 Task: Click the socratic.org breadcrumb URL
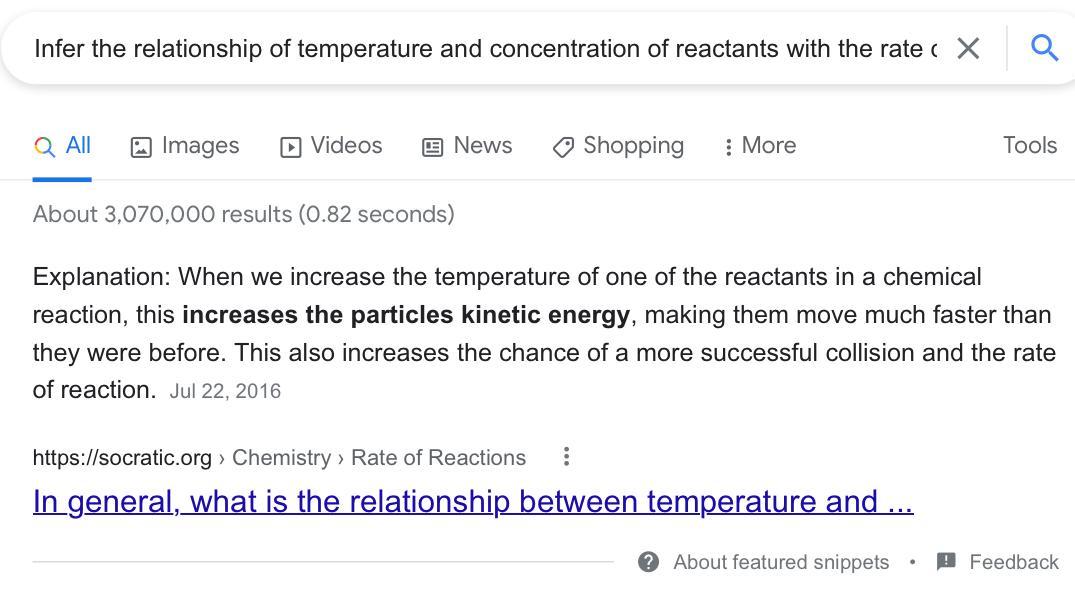(122, 458)
